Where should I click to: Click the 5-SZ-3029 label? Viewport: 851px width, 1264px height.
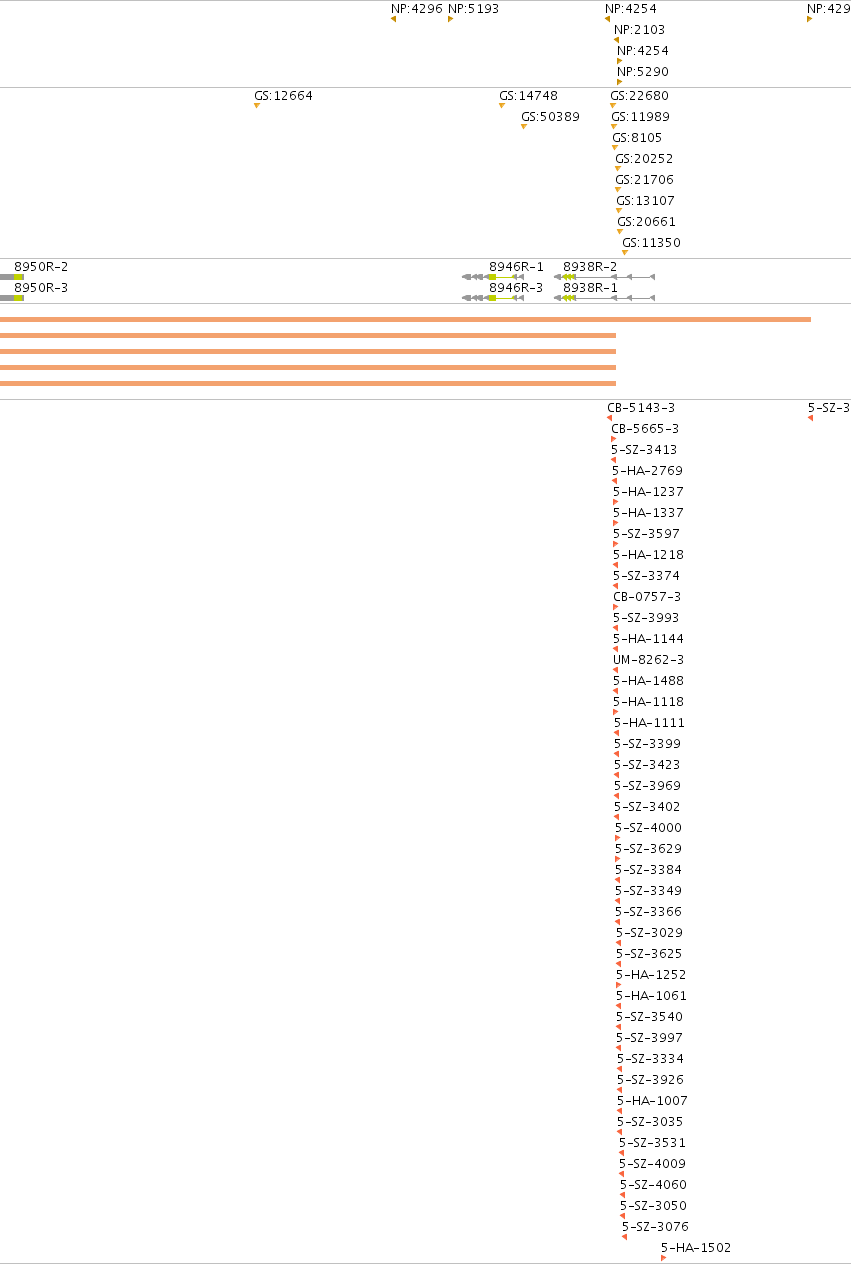click(x=649, y=933)
